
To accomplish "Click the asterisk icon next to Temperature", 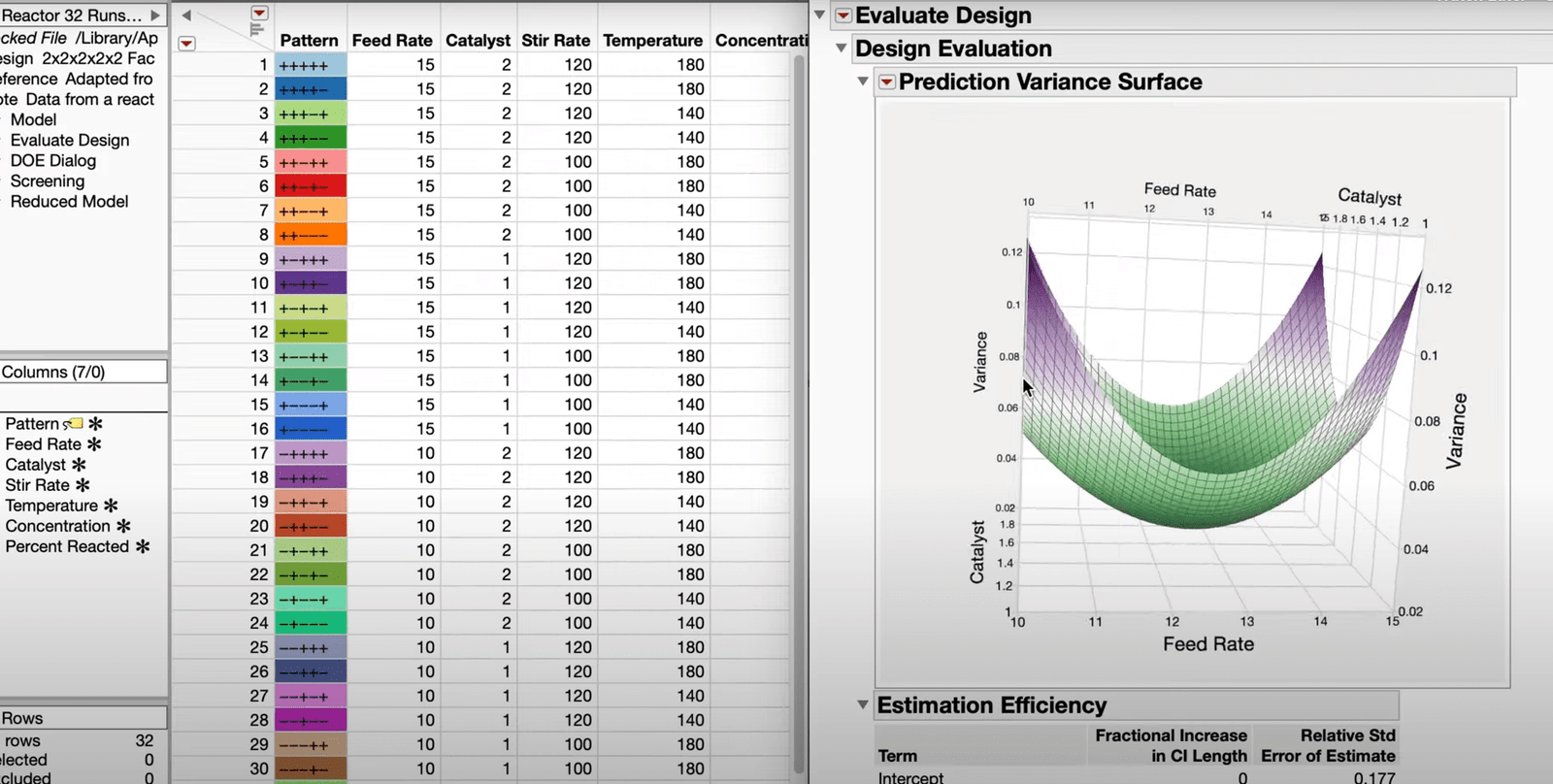I will pyautogui.click(x=111, y=506).
